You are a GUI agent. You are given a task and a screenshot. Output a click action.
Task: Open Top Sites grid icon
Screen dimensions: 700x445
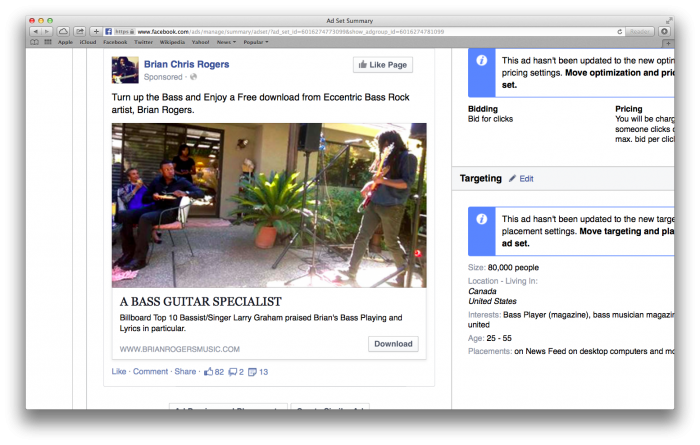coord(48,42)
